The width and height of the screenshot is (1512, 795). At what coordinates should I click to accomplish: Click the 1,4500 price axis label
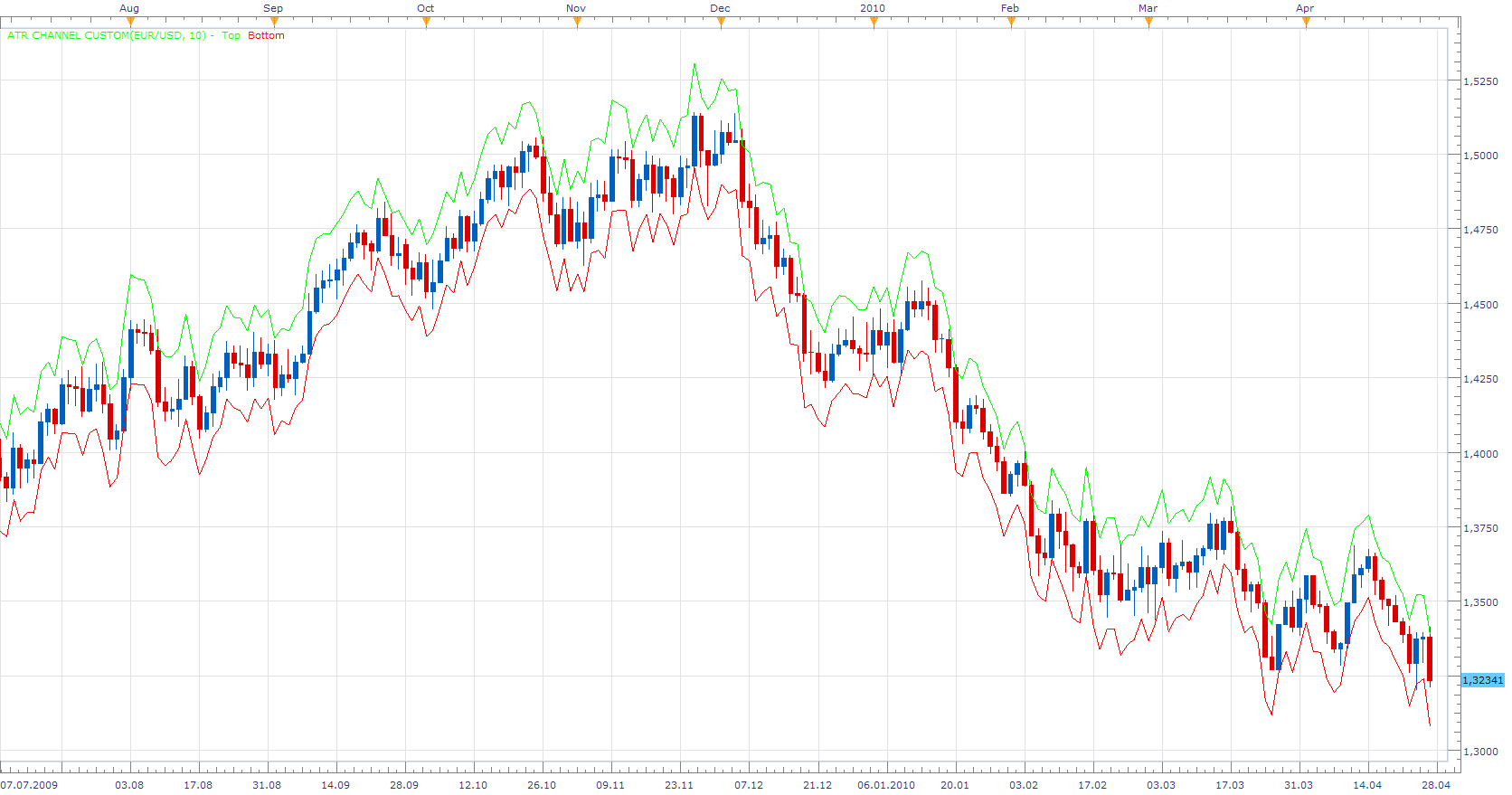tap(1480, 305)
